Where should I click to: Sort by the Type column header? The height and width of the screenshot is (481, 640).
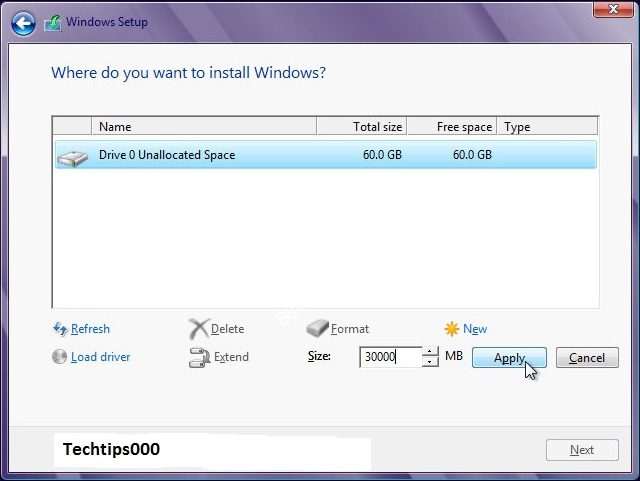[547, 127]
